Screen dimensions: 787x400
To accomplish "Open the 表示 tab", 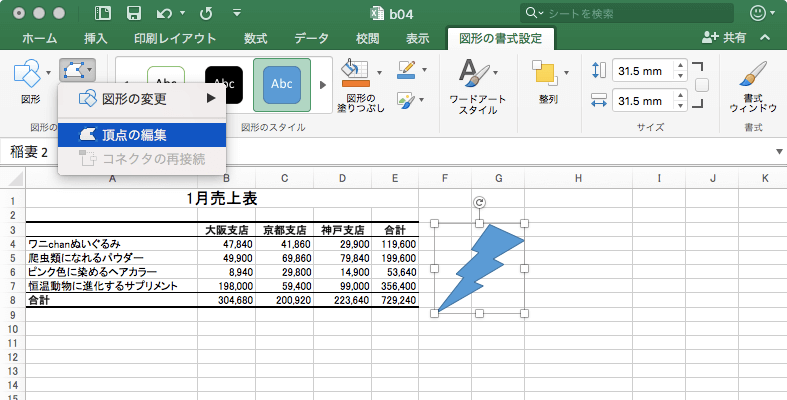I will tap(417, 38).
